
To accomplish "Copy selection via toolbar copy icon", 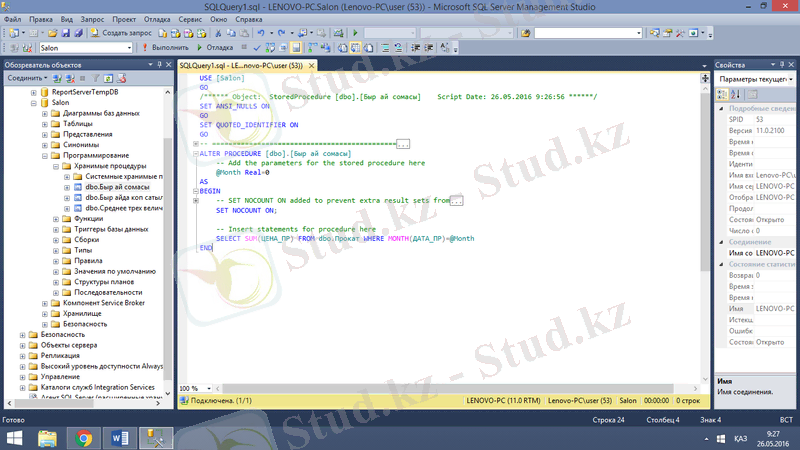I will coord(231,33).
